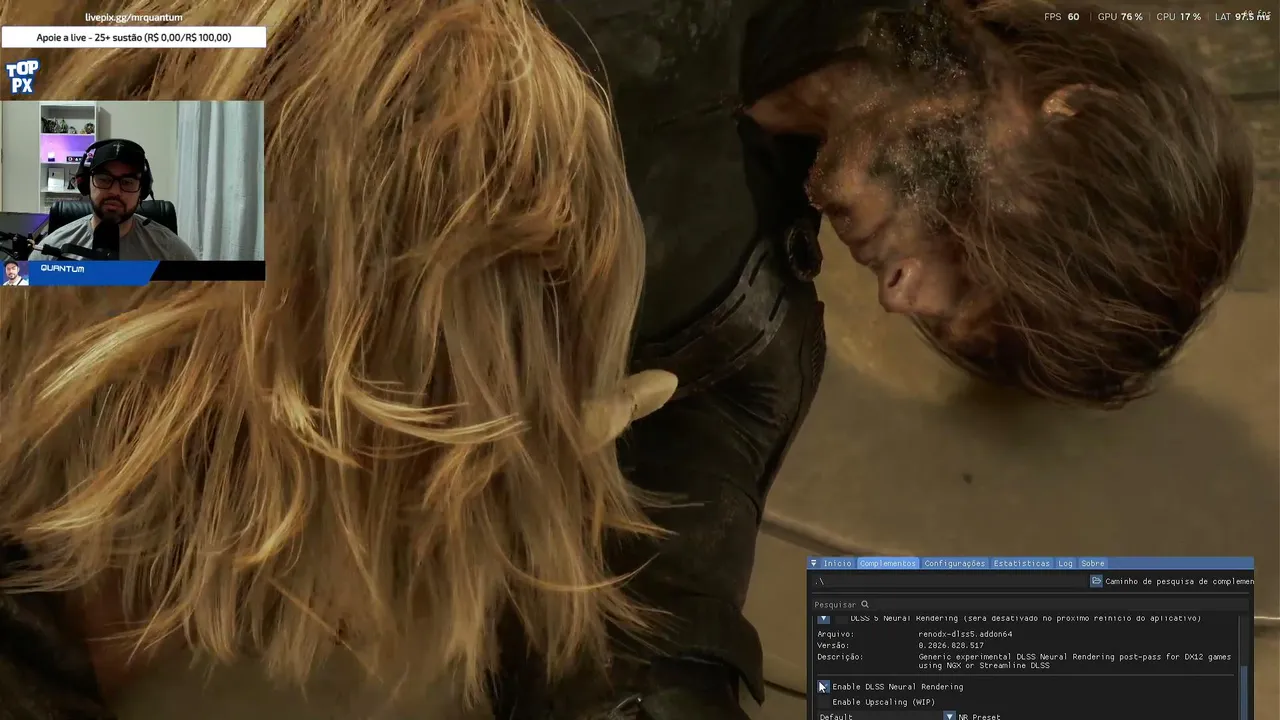
Task: Collapse the ReShade overlay window triangle
Action: (813, 563)
